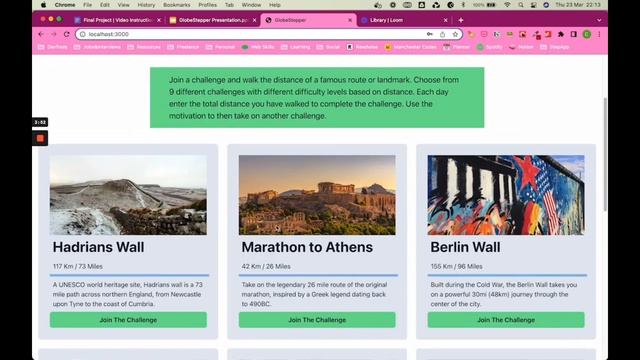Open macOS Spotlight search icon
This screenshot has width=640, height=360.
pyautogui.click(x=521, y=5)
